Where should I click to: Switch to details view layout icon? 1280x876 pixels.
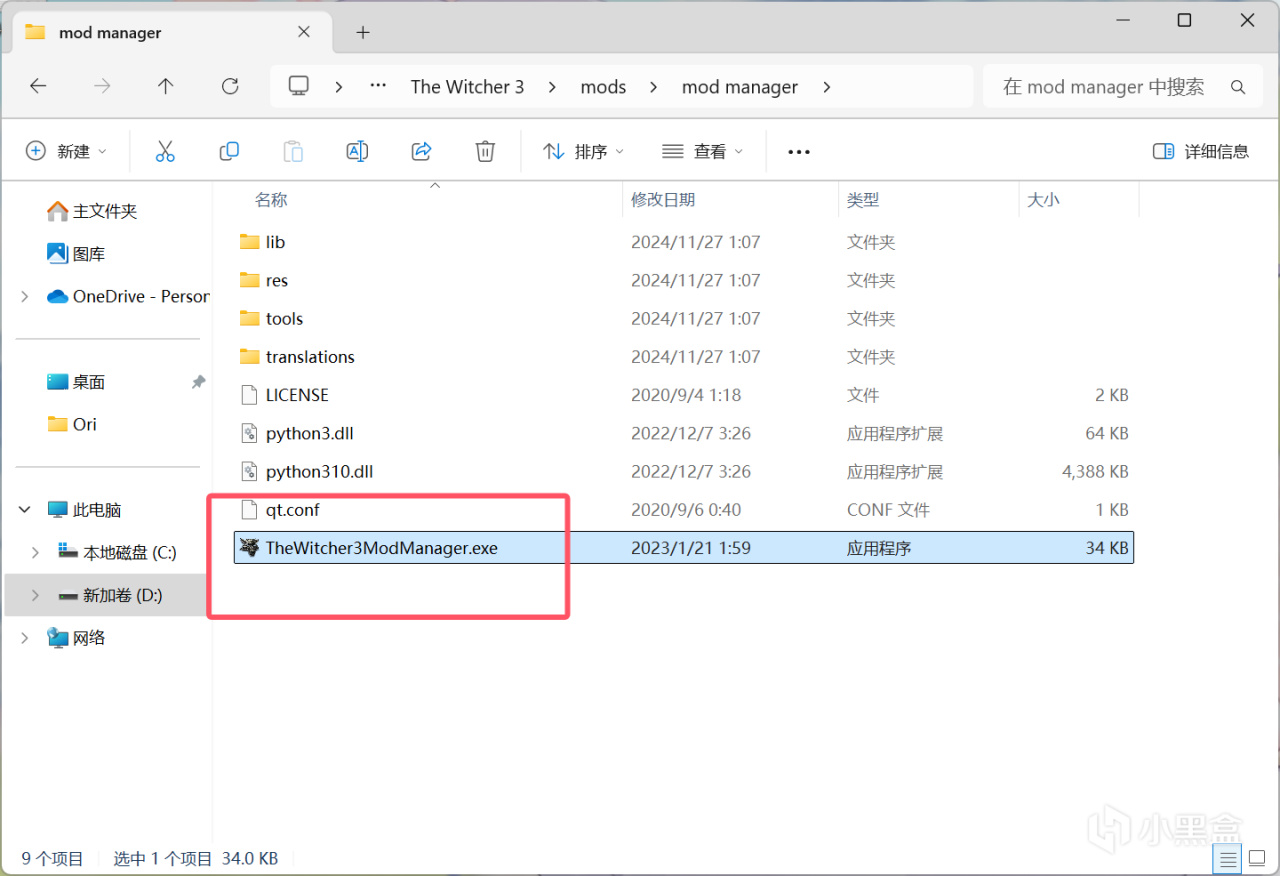(x=1227, y=858)
